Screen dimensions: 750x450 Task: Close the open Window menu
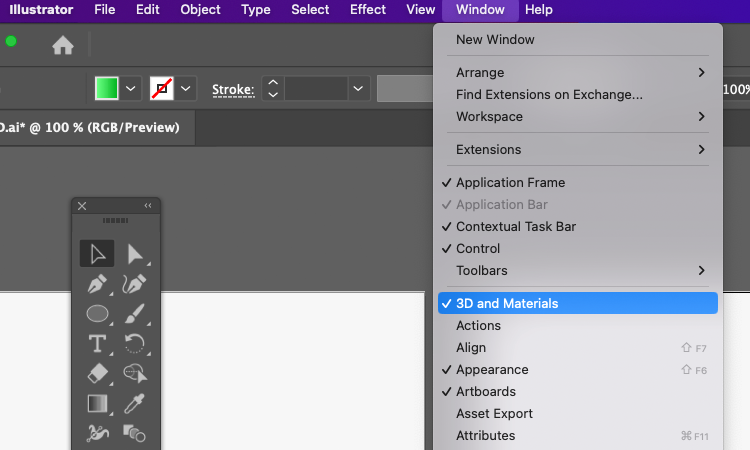[480, 10]
